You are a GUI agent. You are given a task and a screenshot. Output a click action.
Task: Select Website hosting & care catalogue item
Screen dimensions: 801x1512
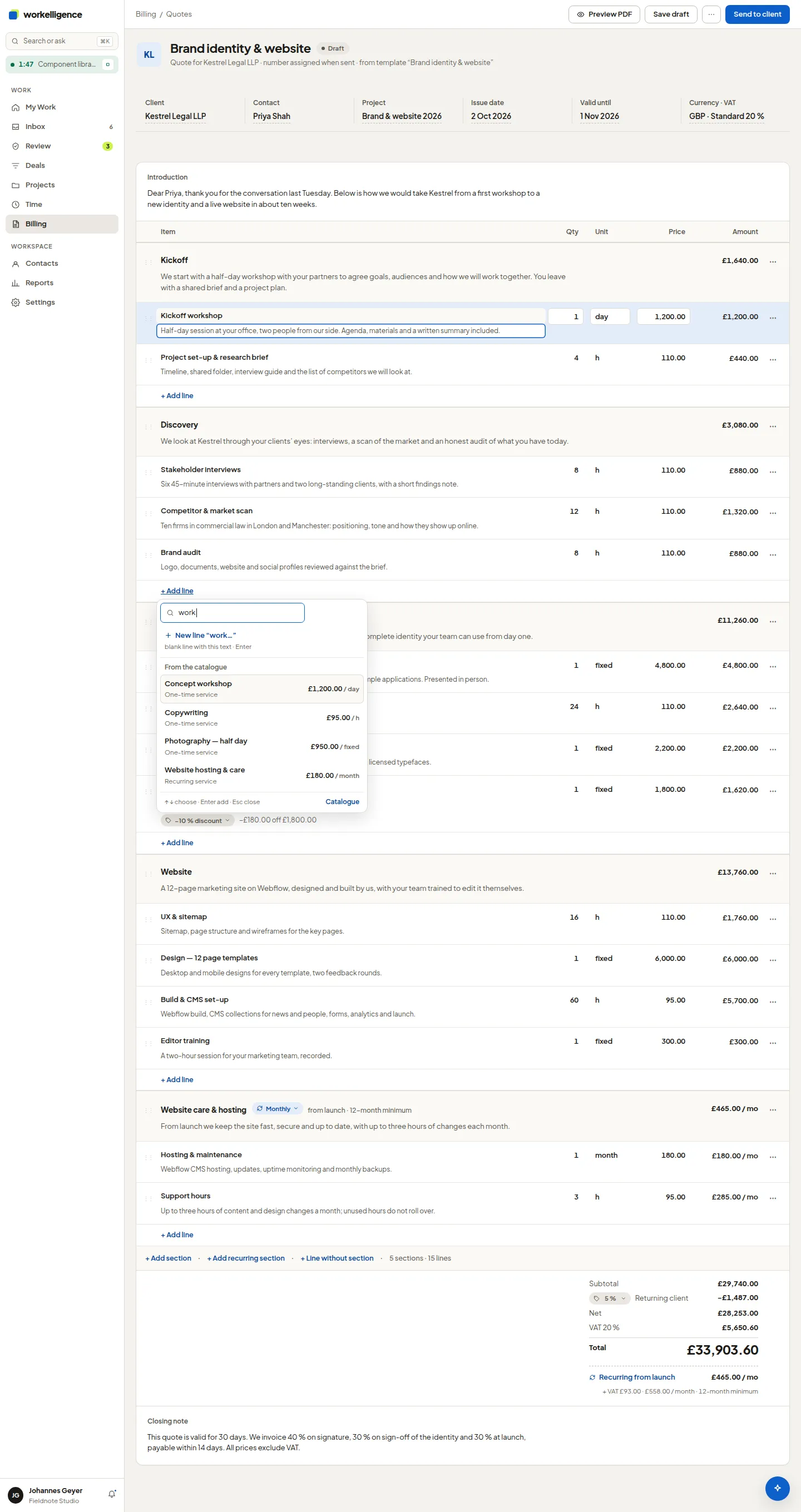[x=262, y=775]
